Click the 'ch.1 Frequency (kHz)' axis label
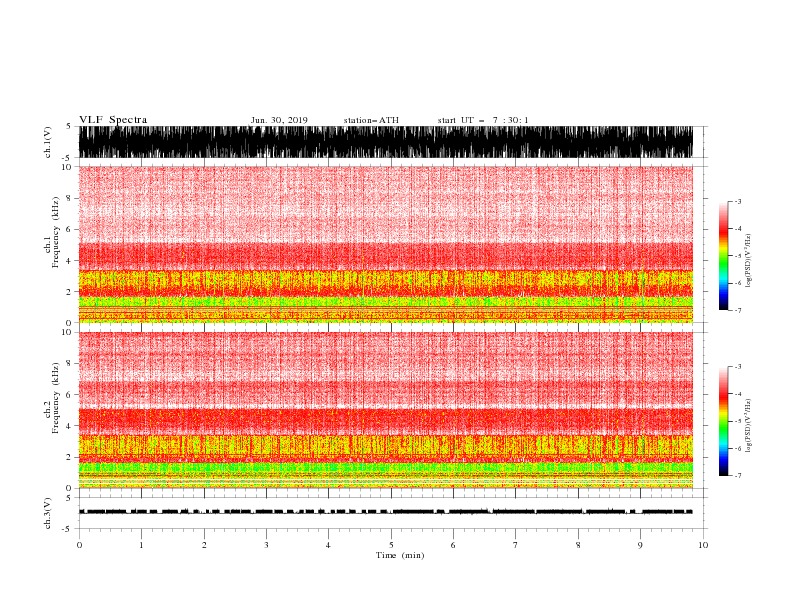The width and height of the screenshot is (792, 612). point(51,232)
